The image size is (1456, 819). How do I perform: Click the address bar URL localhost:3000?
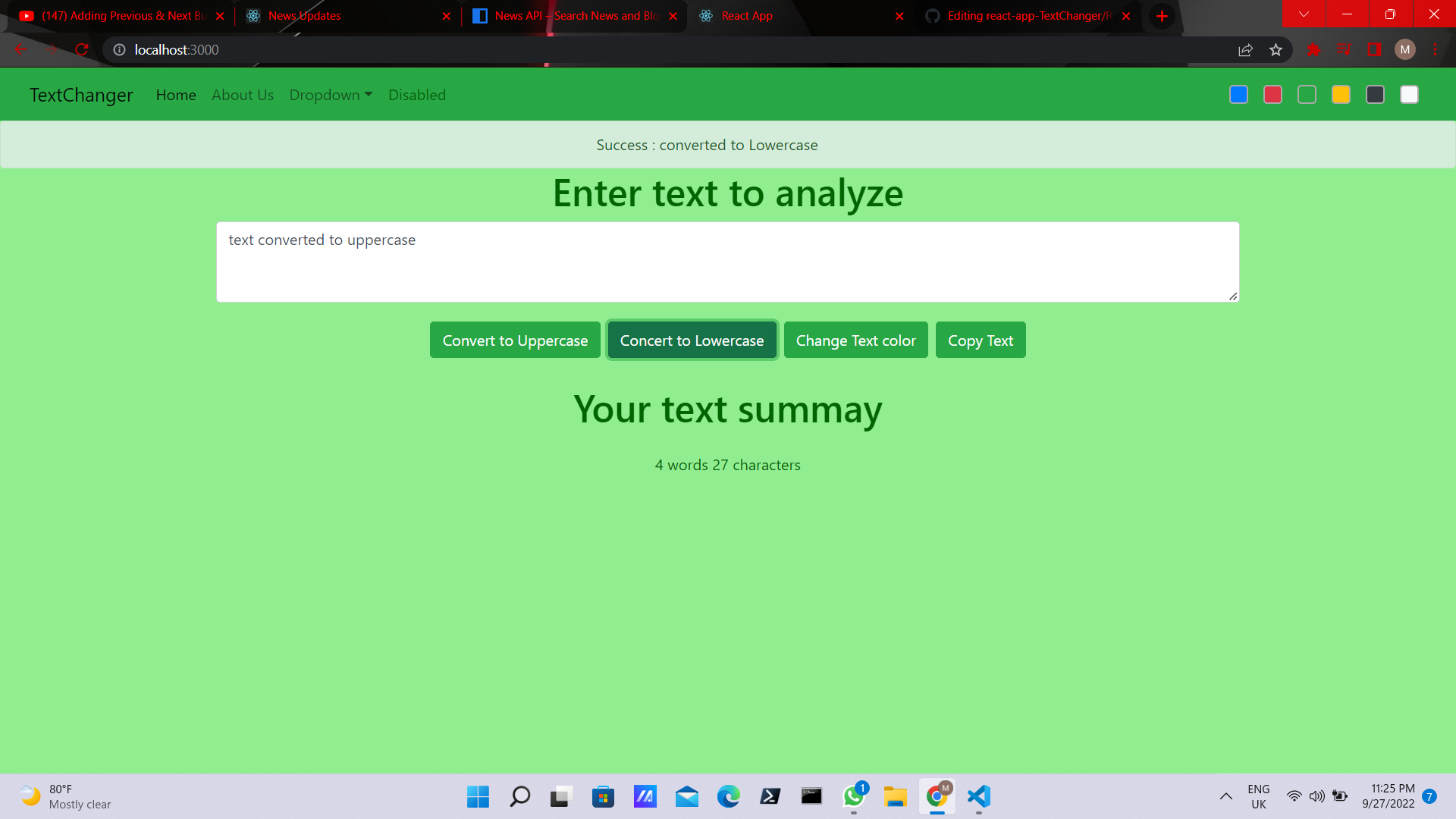177,50
